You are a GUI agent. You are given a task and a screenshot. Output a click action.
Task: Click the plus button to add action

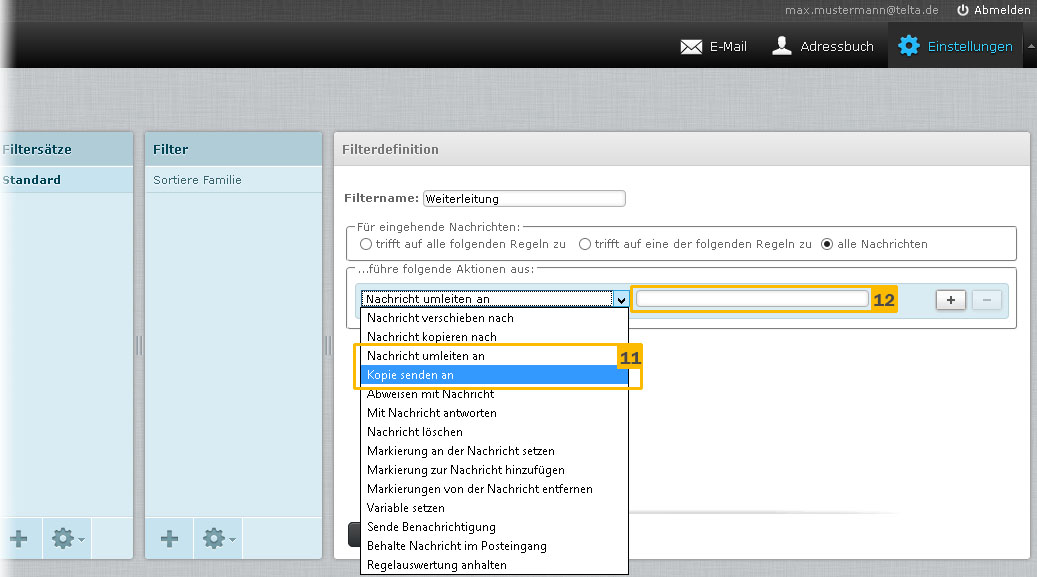[950, 300]
